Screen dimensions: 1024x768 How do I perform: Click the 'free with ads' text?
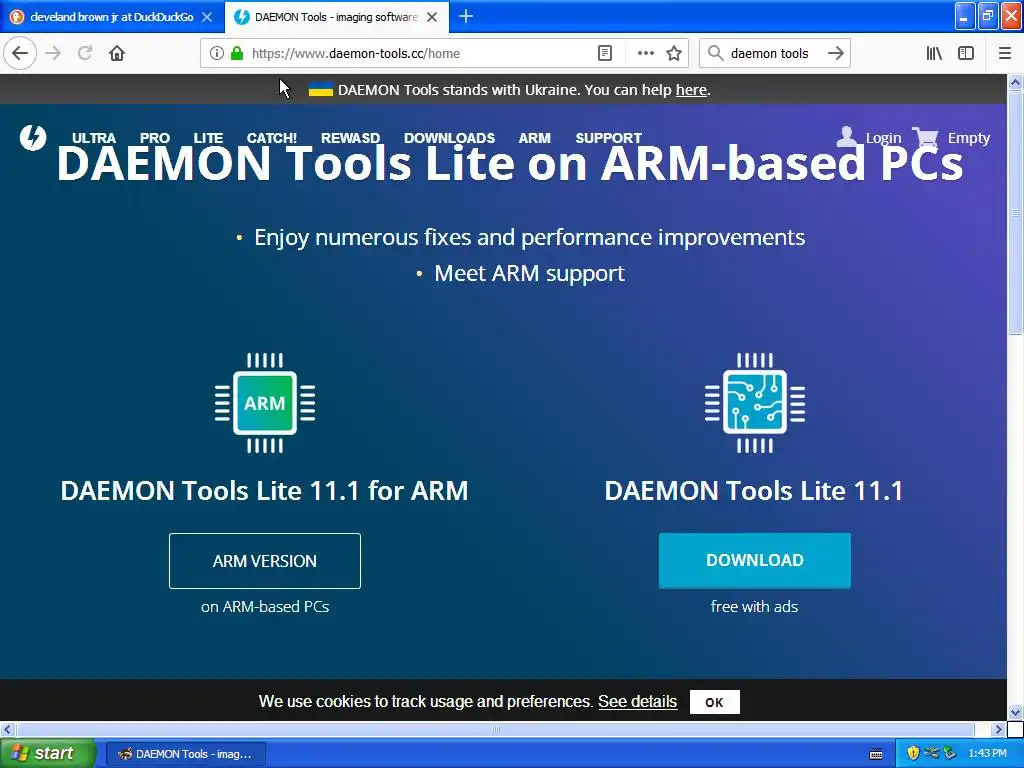pyautogui.click(x=754, y=607)
